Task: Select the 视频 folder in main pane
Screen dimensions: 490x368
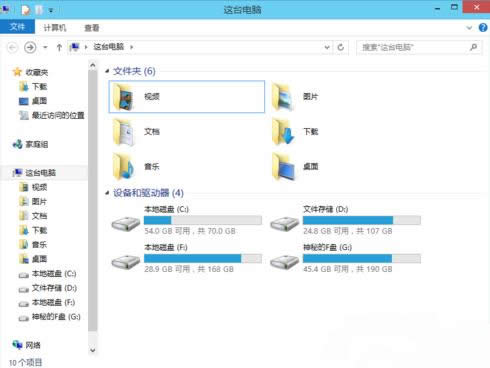Action: click(187, 97)
